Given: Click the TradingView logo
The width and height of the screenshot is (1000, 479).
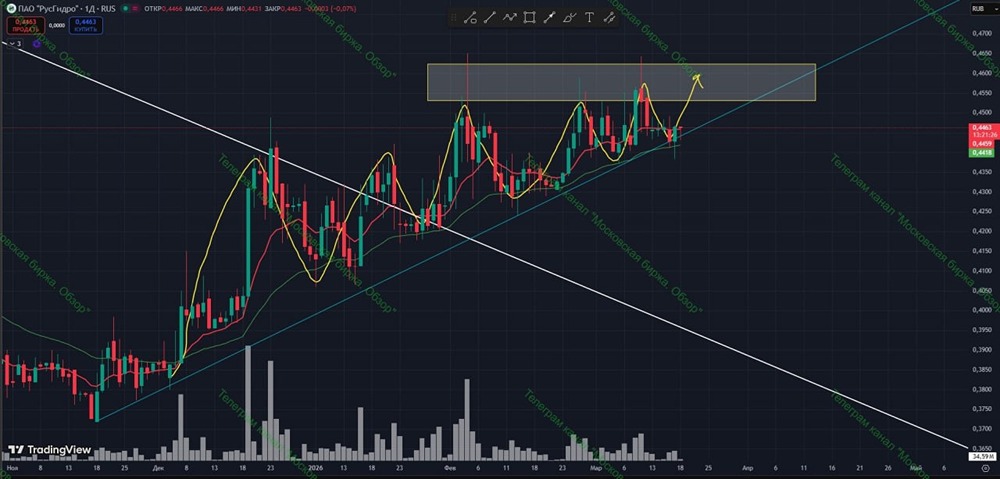Looking at the screenshot, I should click(50, 450).
